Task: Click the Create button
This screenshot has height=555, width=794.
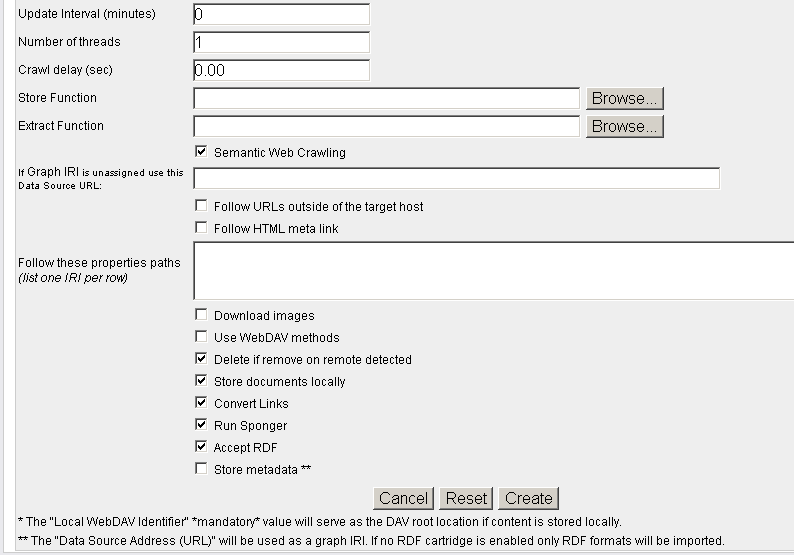Action: point(528,498)
